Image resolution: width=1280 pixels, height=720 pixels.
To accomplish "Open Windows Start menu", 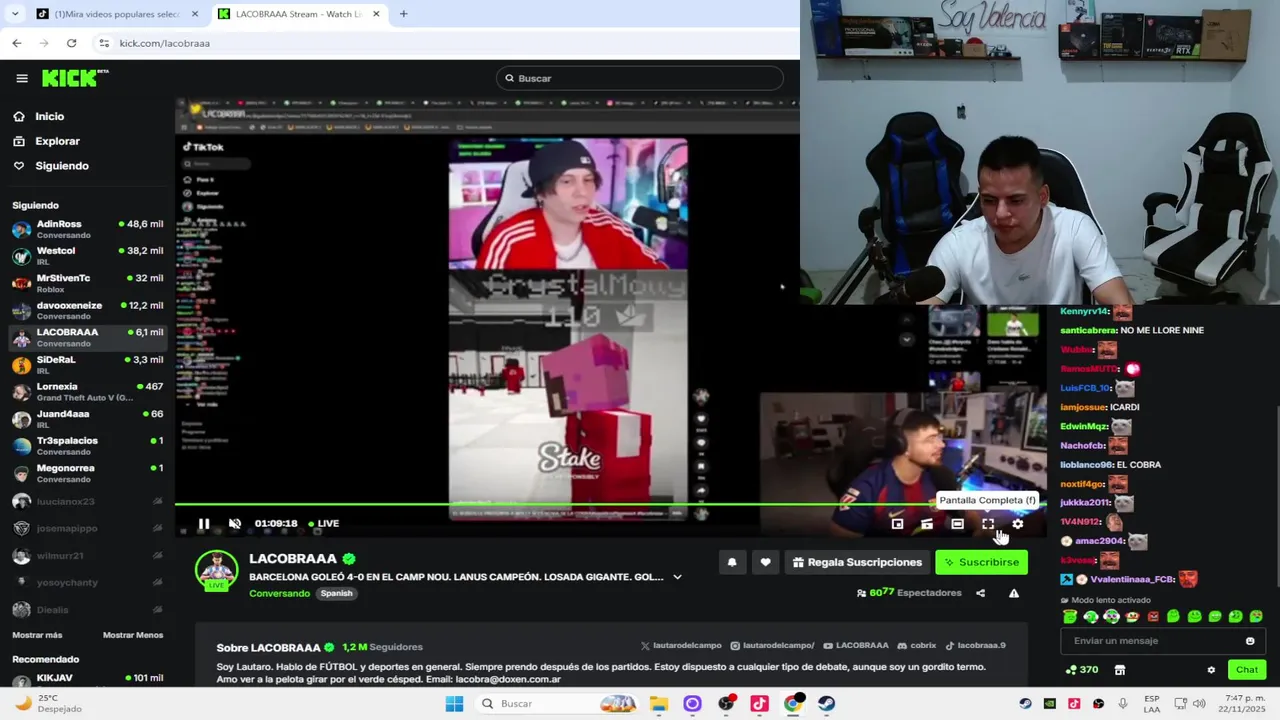I will [454, 704].
